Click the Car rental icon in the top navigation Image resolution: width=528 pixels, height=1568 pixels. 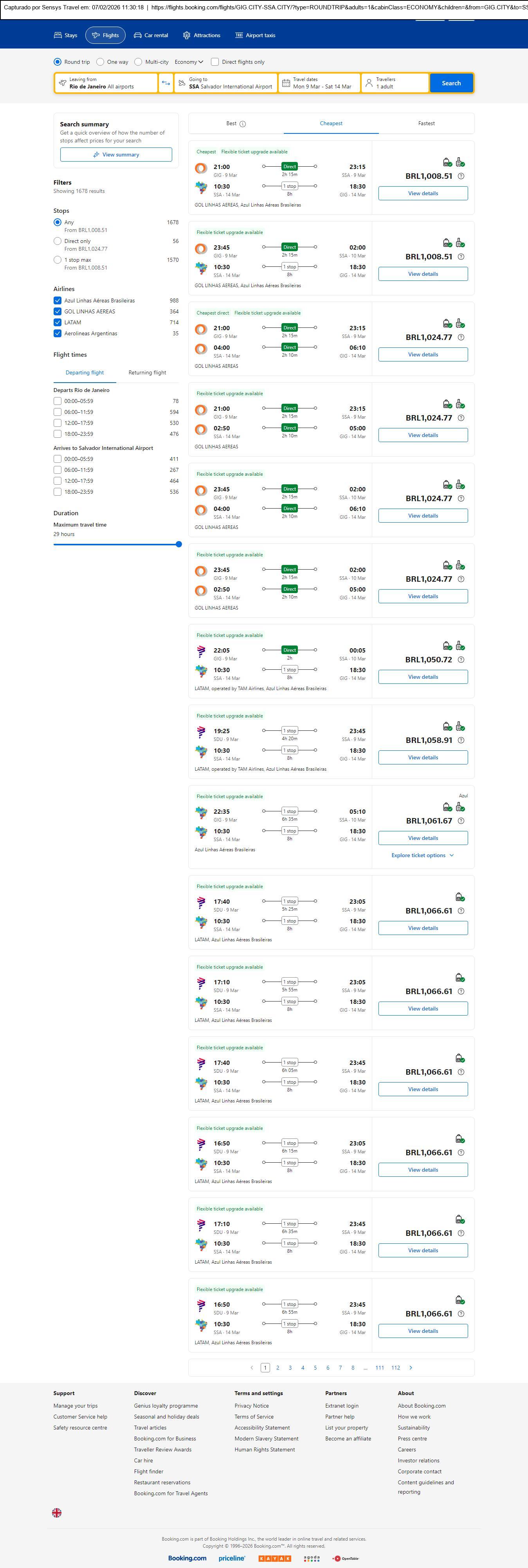coord(138,35)
